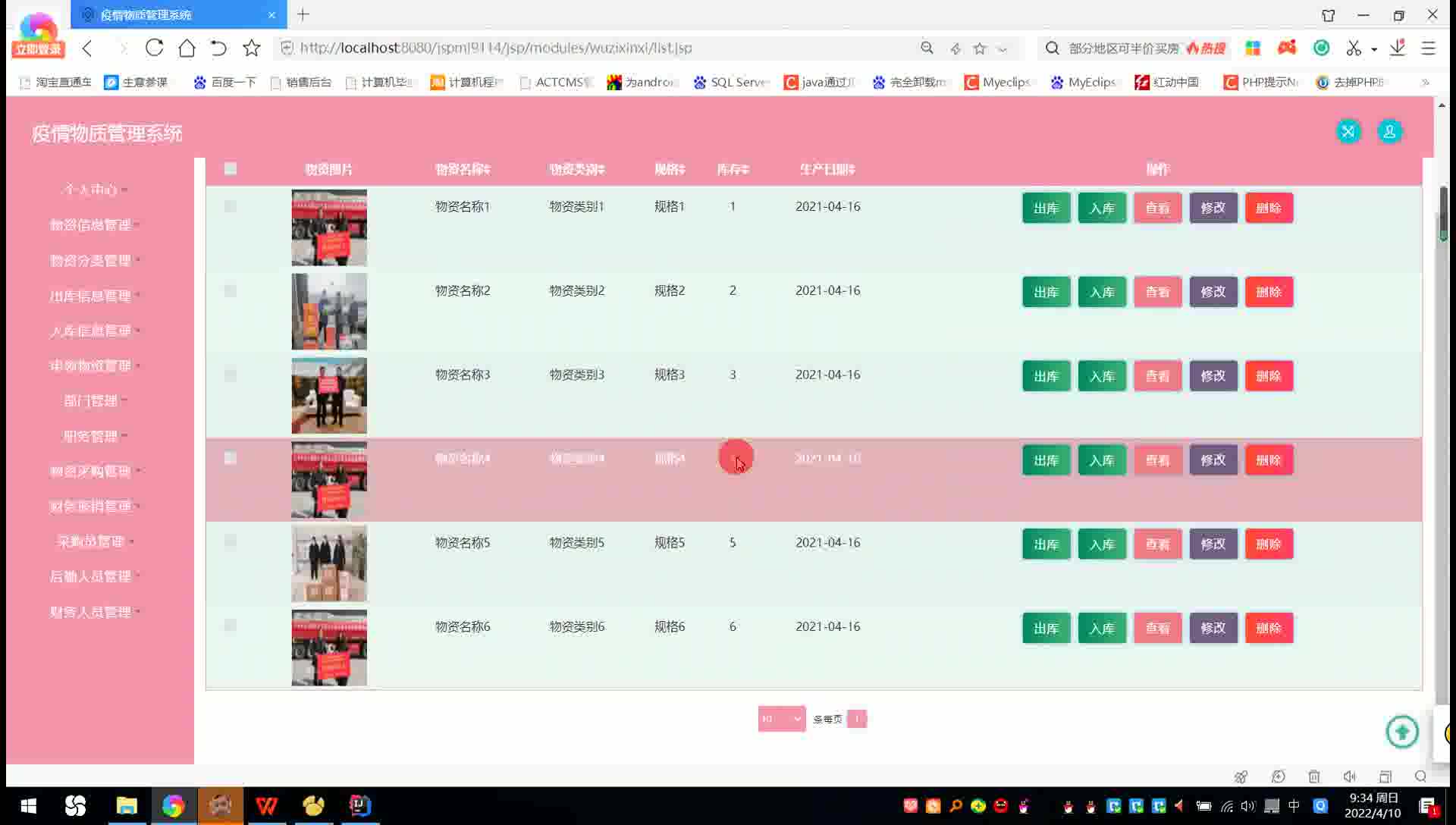Go to browser home page icon
This screenshot has height=825, width=1456.
coord(187,48)
